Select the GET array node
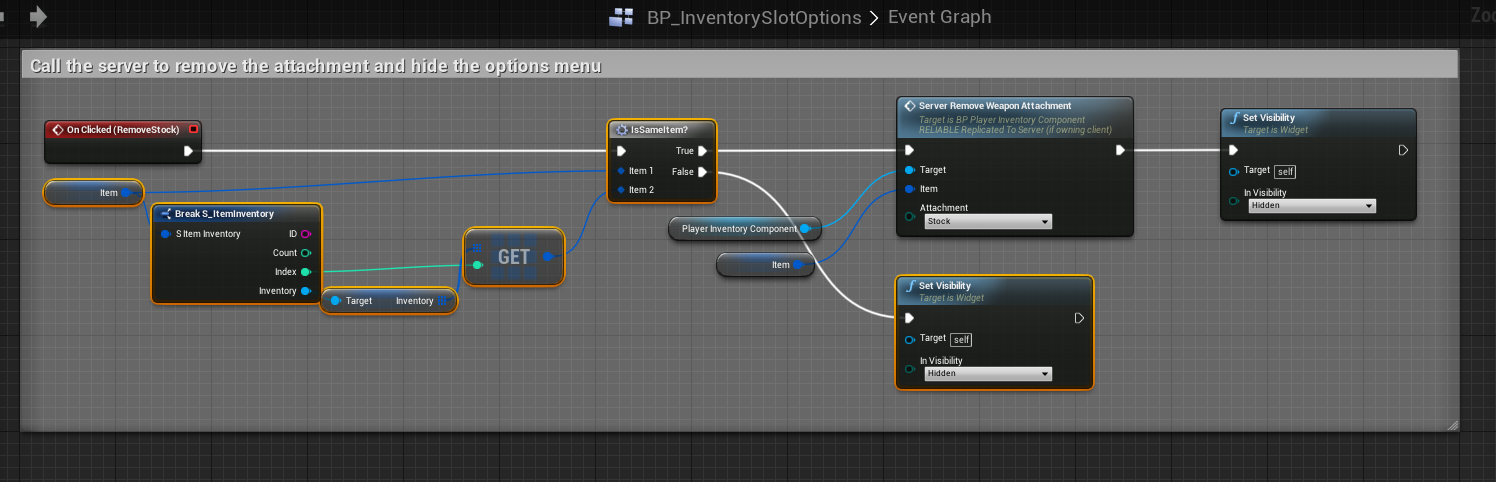Screen dimensions: 1496x482 (514, 257)
